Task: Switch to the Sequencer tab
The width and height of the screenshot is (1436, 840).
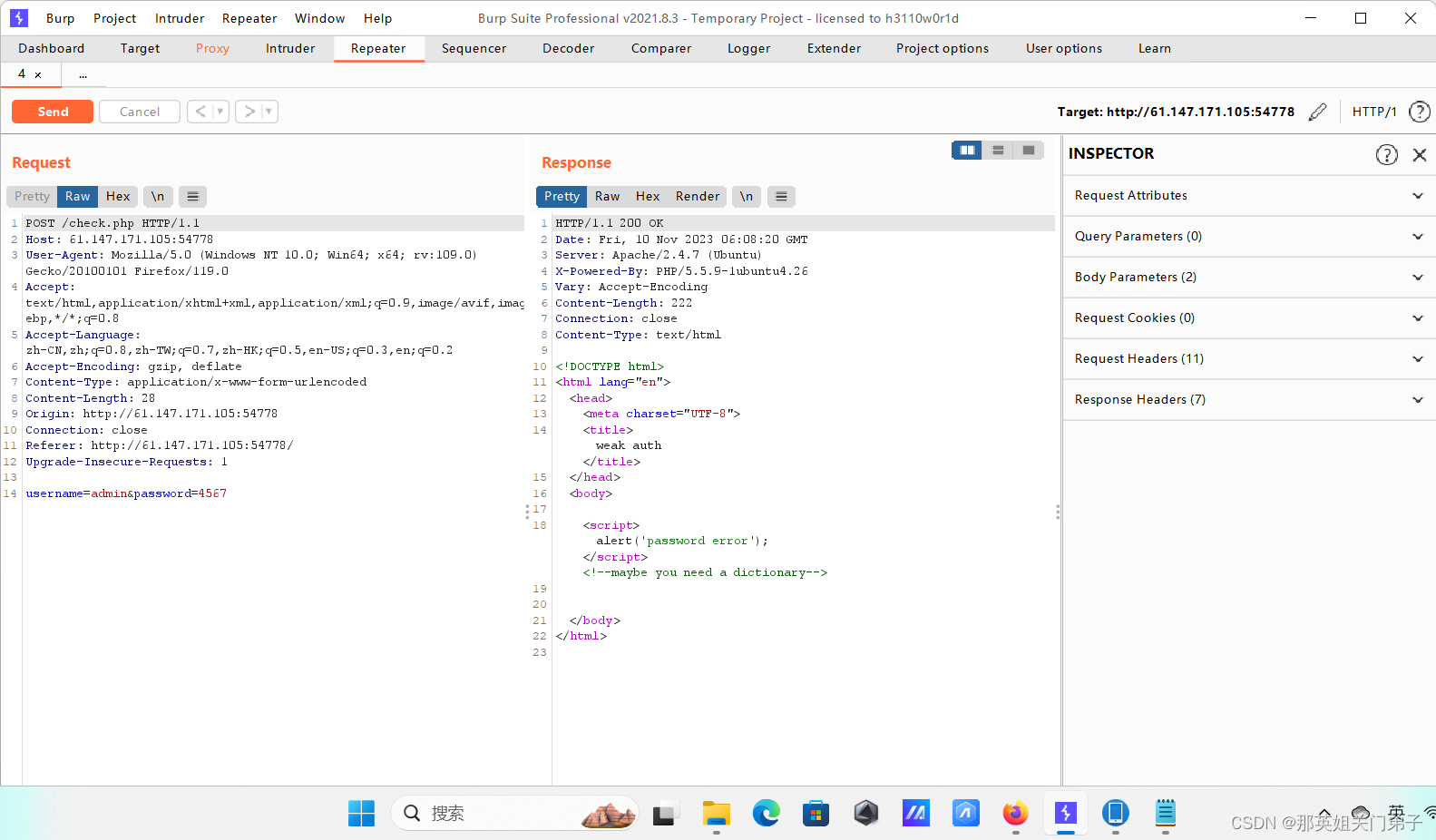Action: (474, 49)
